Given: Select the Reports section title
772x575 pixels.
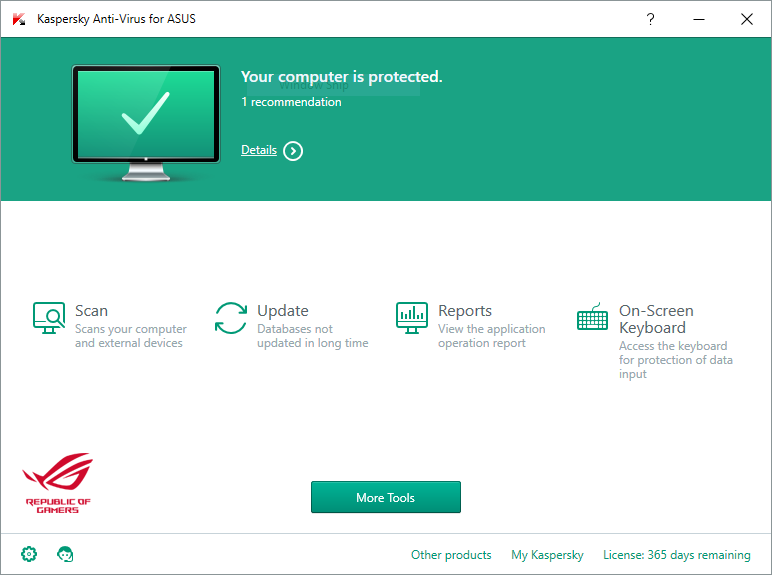Looking at the screenshot, I should pos(465,311).
